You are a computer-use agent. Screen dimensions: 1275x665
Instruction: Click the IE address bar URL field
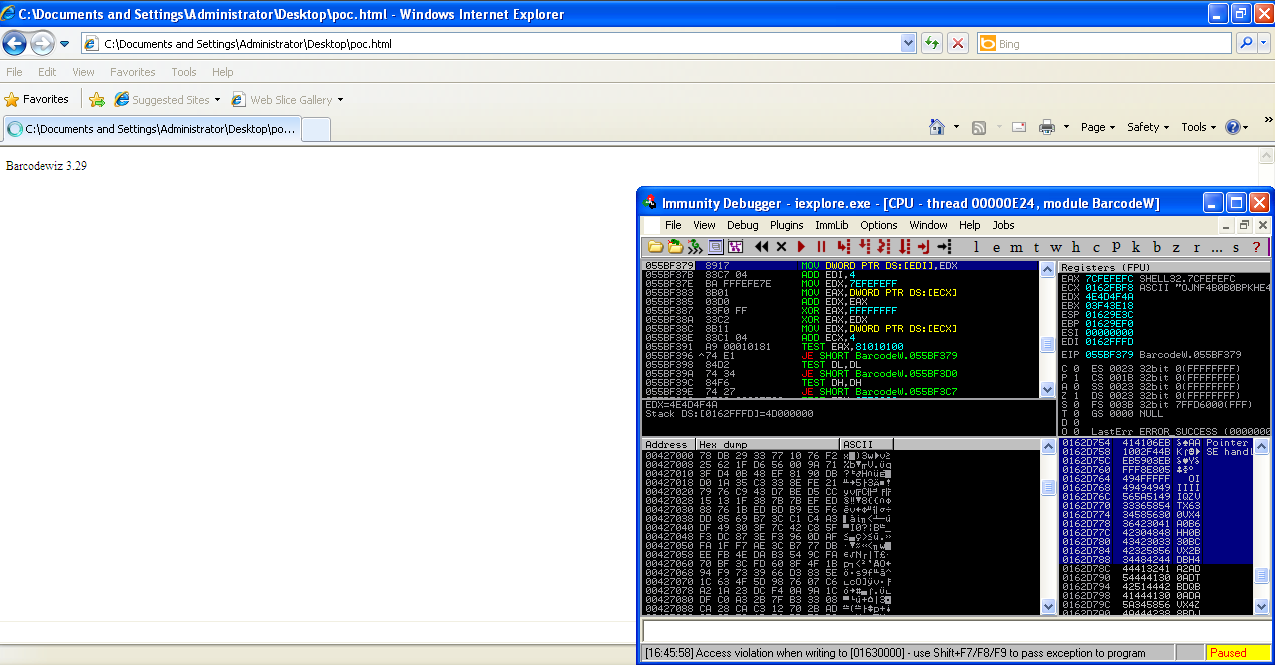[500, 44]
